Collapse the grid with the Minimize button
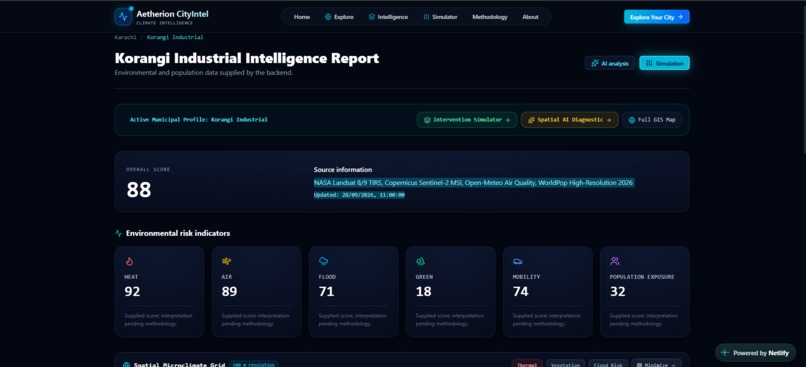The width and height of the screenshot is (806, 367). (656, 364)
